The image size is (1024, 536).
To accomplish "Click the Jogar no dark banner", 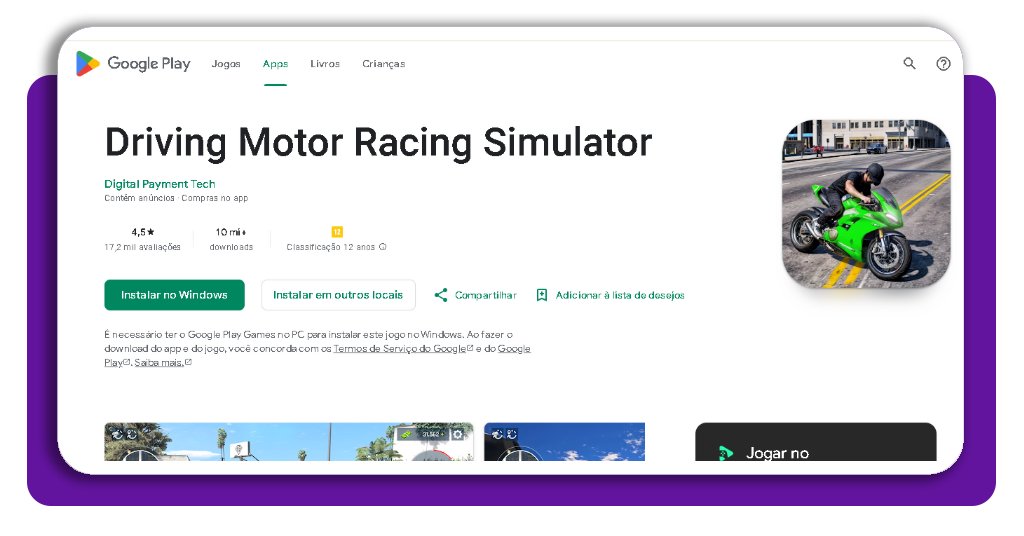I will 816,443.
